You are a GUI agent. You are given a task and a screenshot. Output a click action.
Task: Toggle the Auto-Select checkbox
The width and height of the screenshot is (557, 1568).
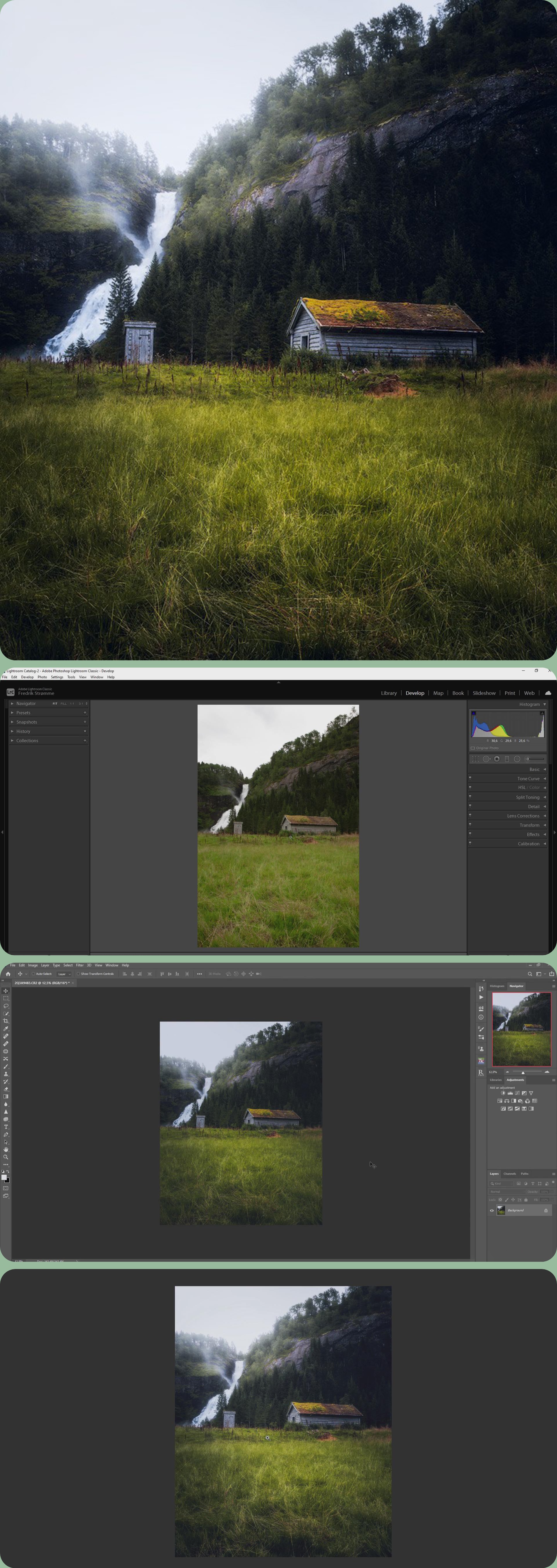33,974
